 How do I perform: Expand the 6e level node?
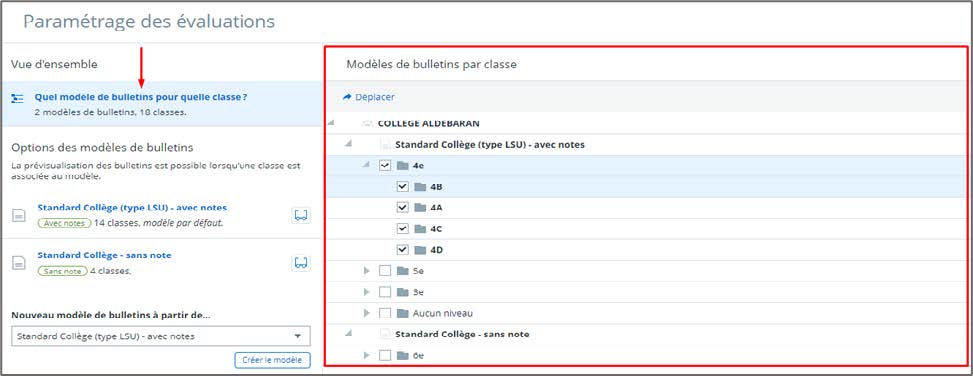(367, 356)
